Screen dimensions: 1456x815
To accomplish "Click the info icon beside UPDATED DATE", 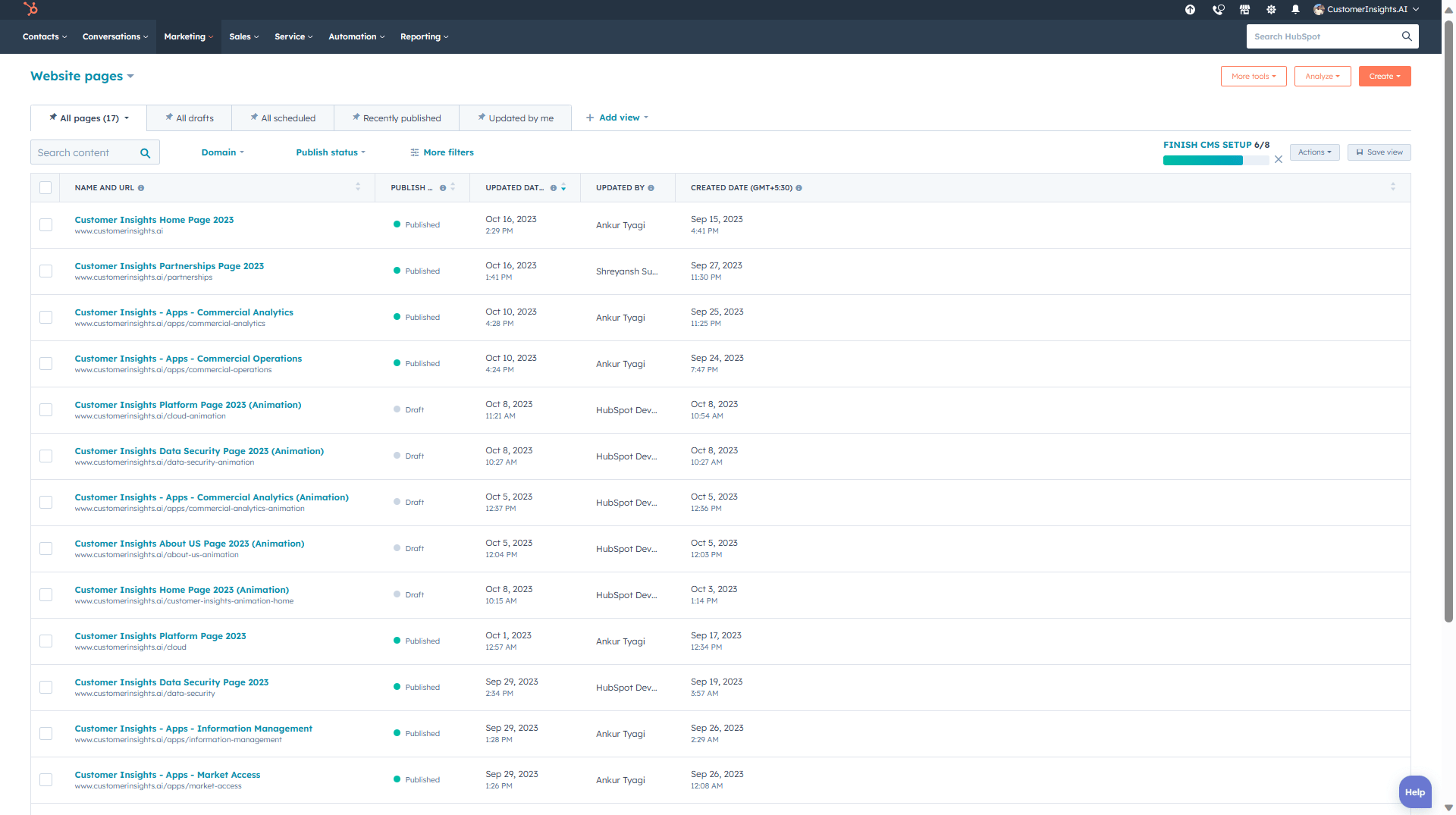I will (x=554, y=188).
